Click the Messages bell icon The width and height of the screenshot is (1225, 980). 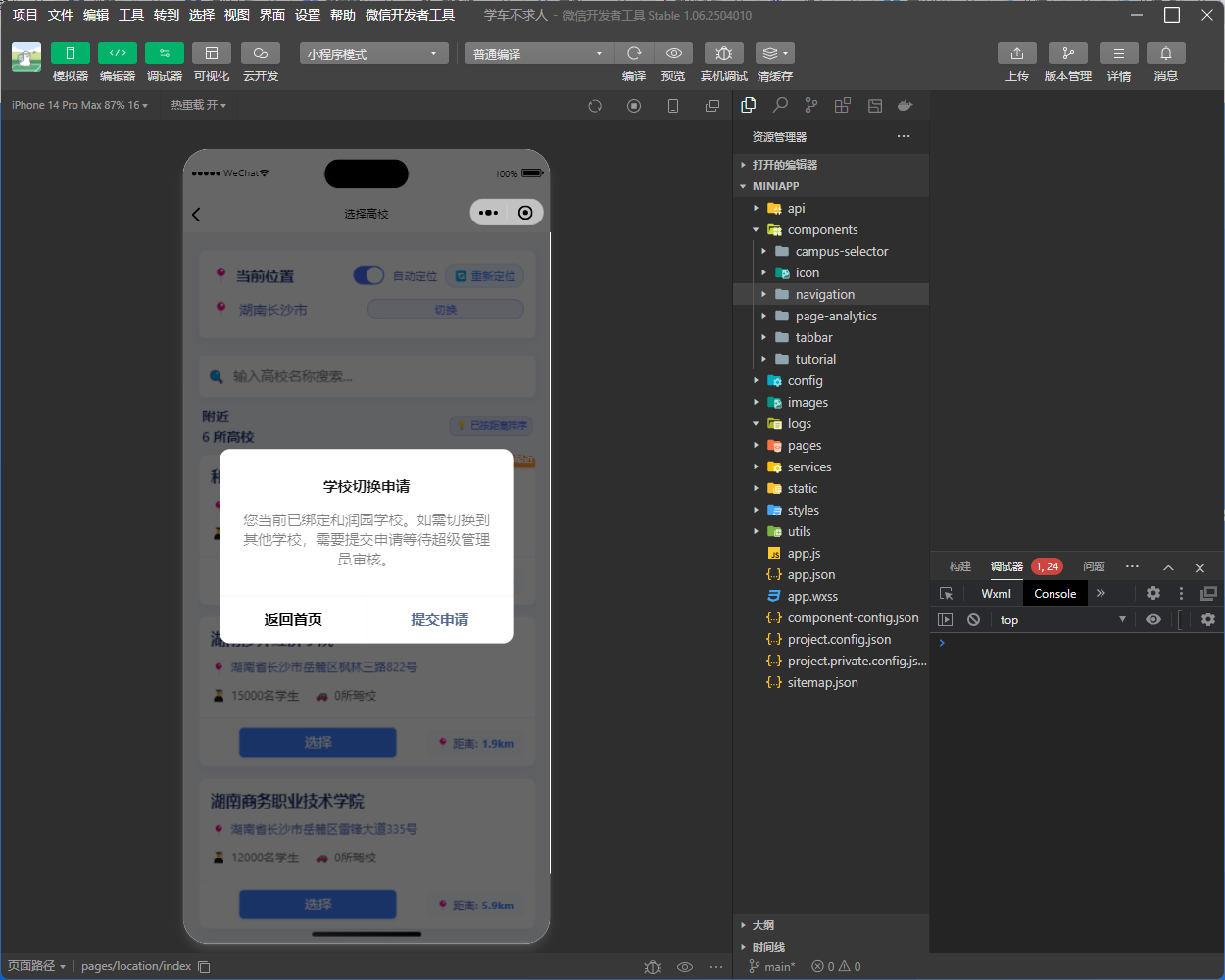click(1165, 53)
